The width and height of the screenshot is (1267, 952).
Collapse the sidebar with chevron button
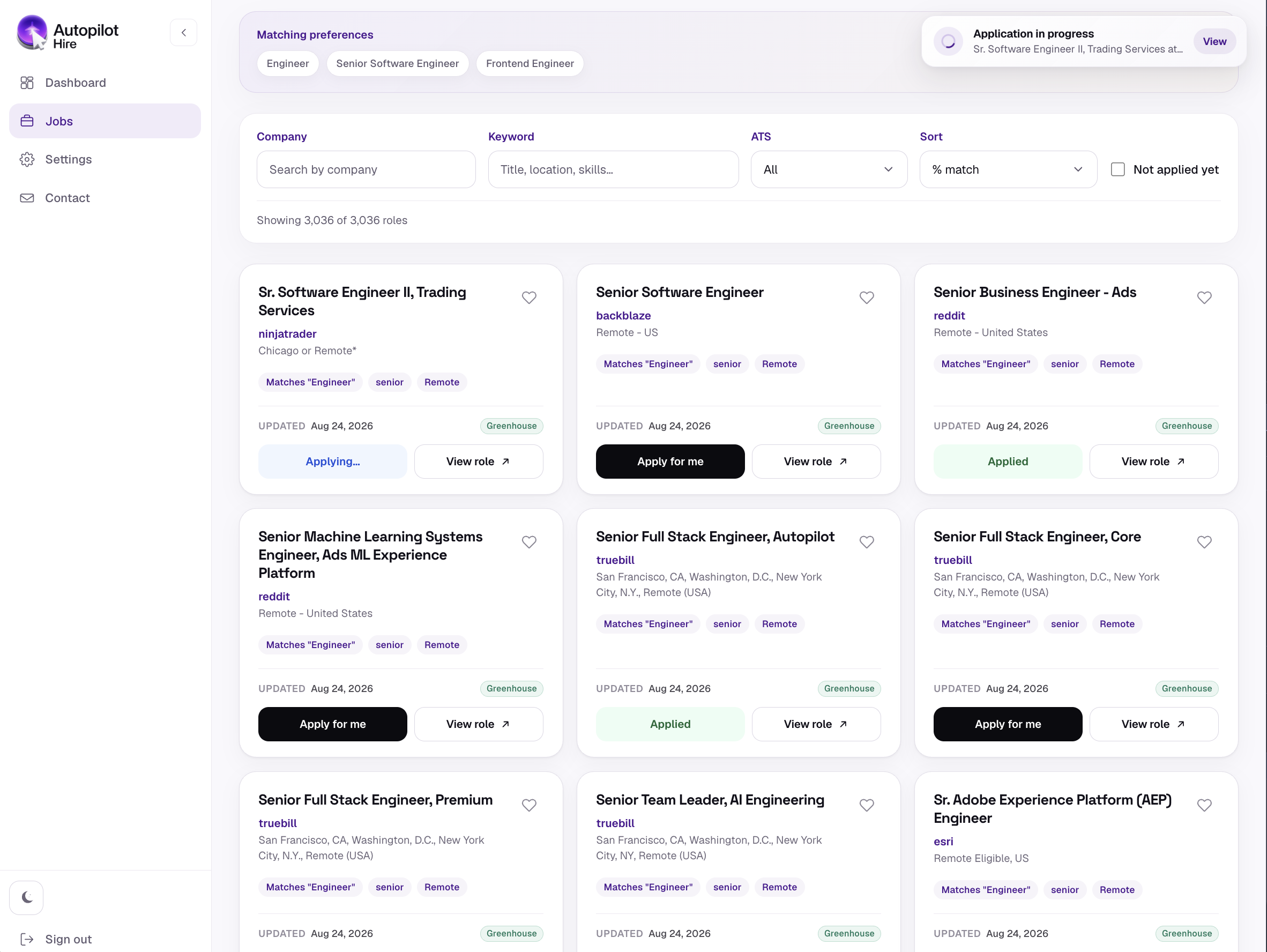pyautogui.click(x=183, y=33)
